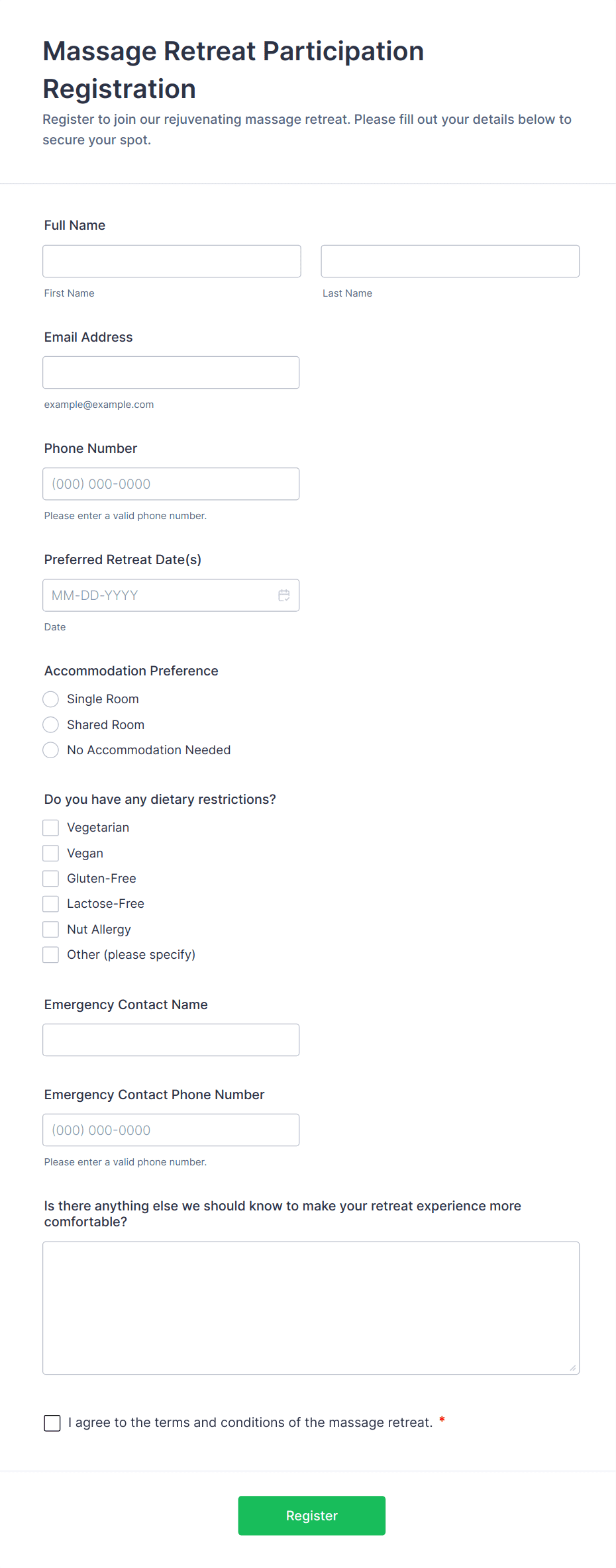Choose No Accommodation Needed
Image resolution: width=616 pixels, height=1568 pixels.
[x=50, y=750]
